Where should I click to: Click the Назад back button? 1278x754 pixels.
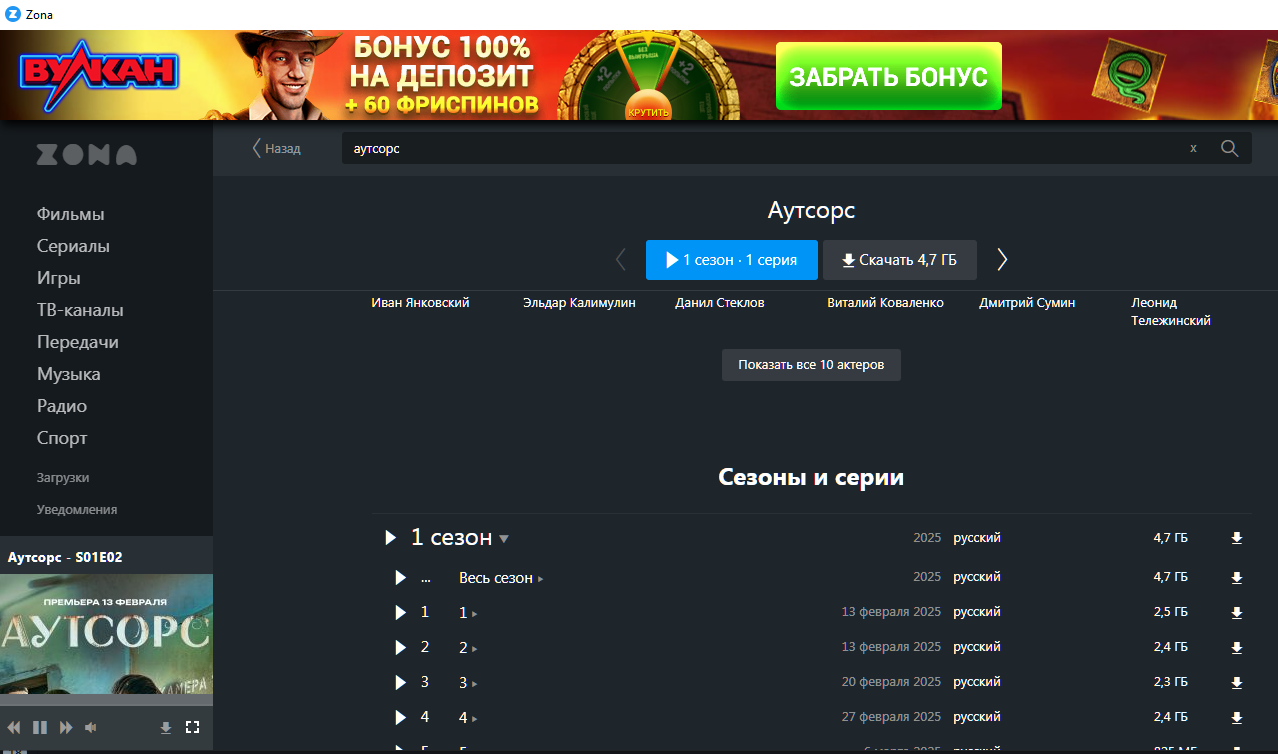tap(276, 148)
